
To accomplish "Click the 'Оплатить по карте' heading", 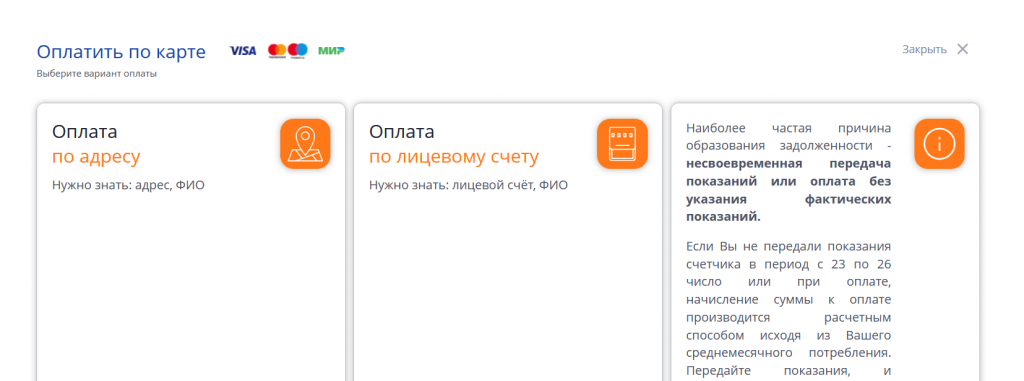I will pos(121,52).
